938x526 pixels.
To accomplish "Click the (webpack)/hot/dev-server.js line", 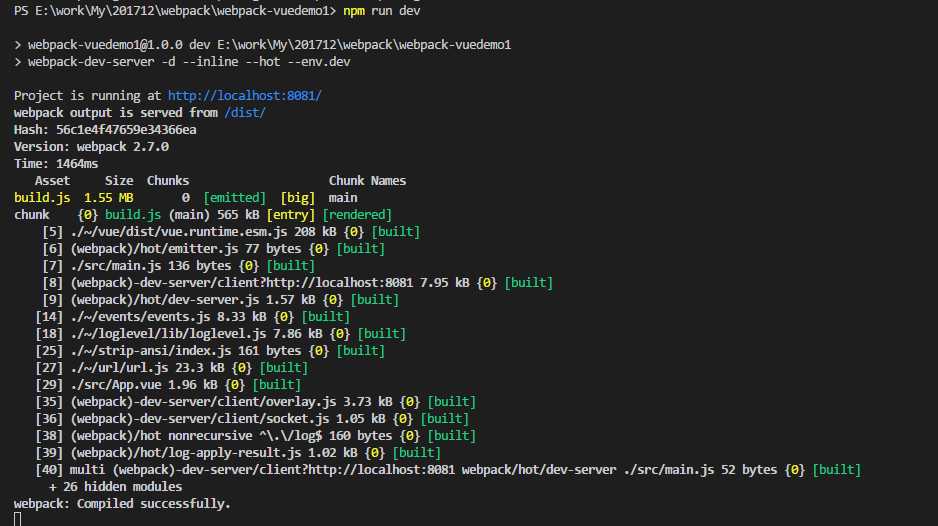I will point(220,300).
